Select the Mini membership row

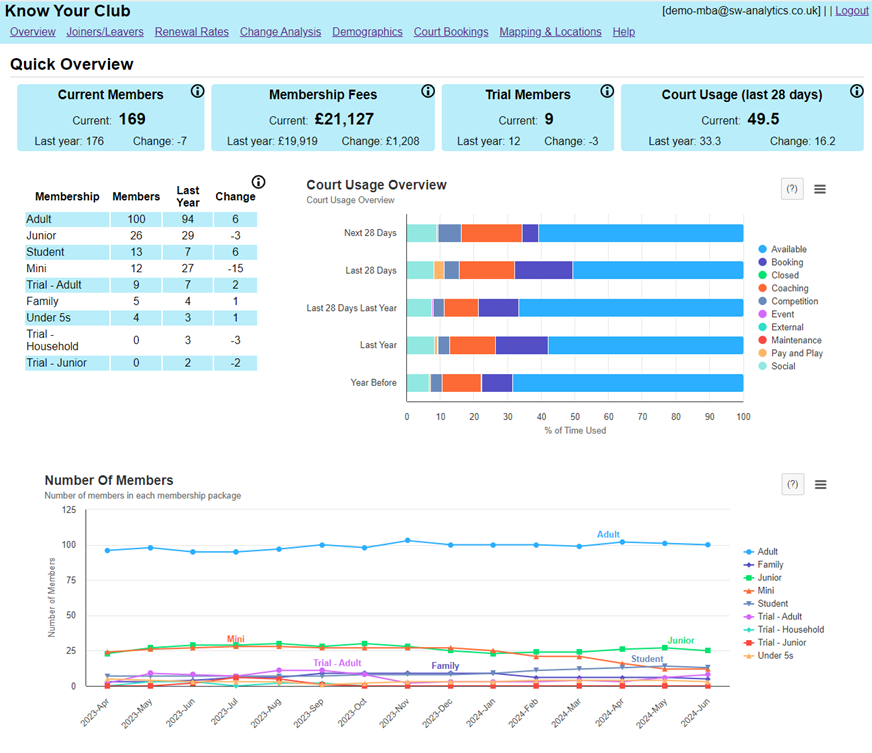141,268
